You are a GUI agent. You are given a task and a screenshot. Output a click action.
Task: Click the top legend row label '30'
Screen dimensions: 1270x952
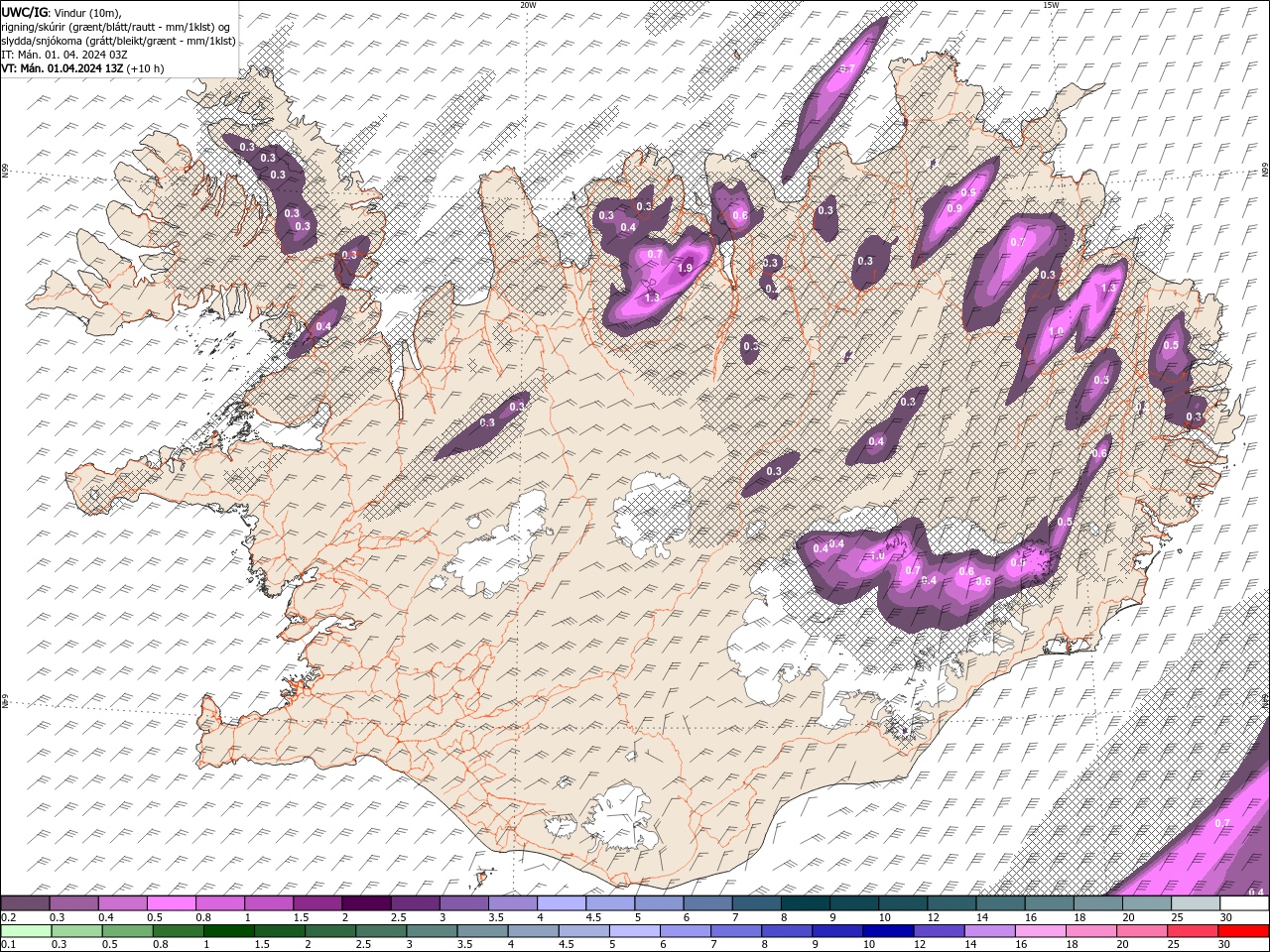click(1226, 917)
